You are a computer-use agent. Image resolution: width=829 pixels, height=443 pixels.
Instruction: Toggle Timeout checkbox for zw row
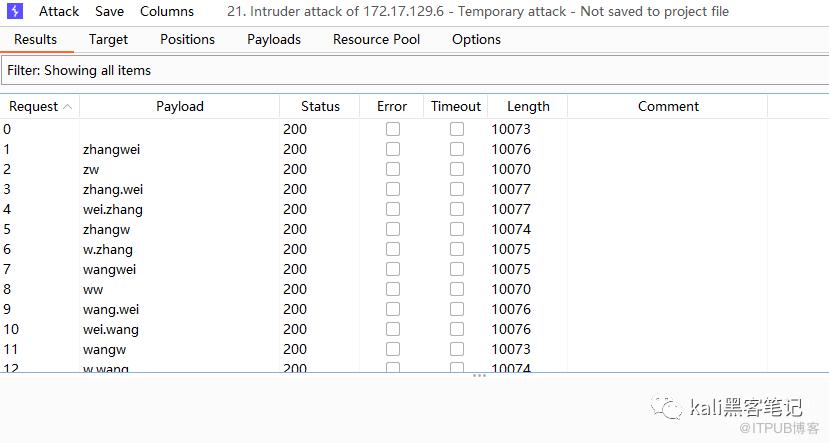[x=457, y=169]
